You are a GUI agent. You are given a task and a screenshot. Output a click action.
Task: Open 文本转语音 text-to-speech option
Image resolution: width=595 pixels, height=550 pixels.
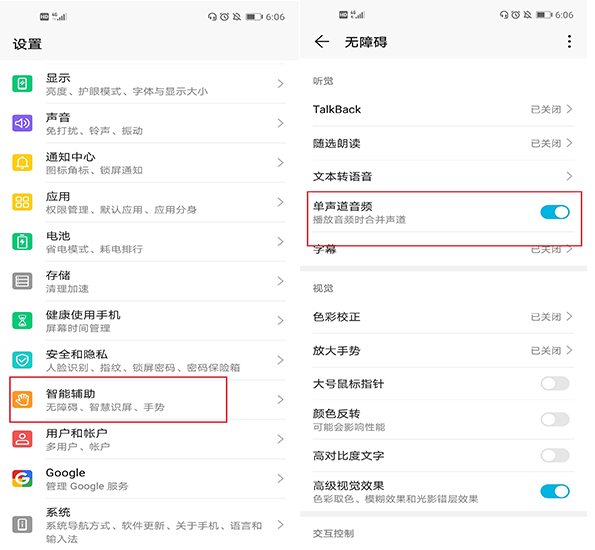tap(443, 176)
